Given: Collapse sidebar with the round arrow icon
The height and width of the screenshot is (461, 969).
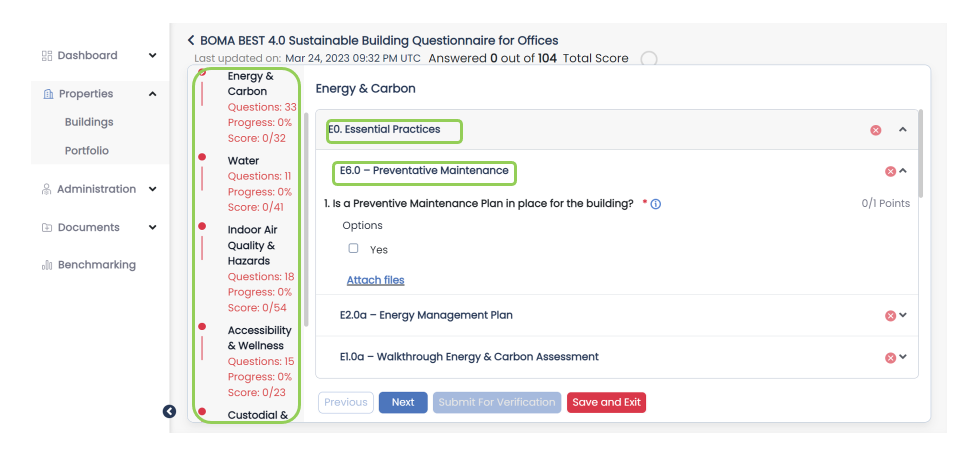Looking at the screenshot, I should pyautogui.click(x=169, y=412).
